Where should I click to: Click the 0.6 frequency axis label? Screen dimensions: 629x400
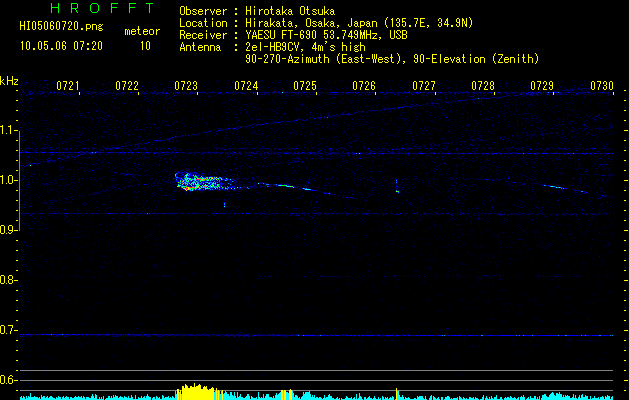coord(9,380)
